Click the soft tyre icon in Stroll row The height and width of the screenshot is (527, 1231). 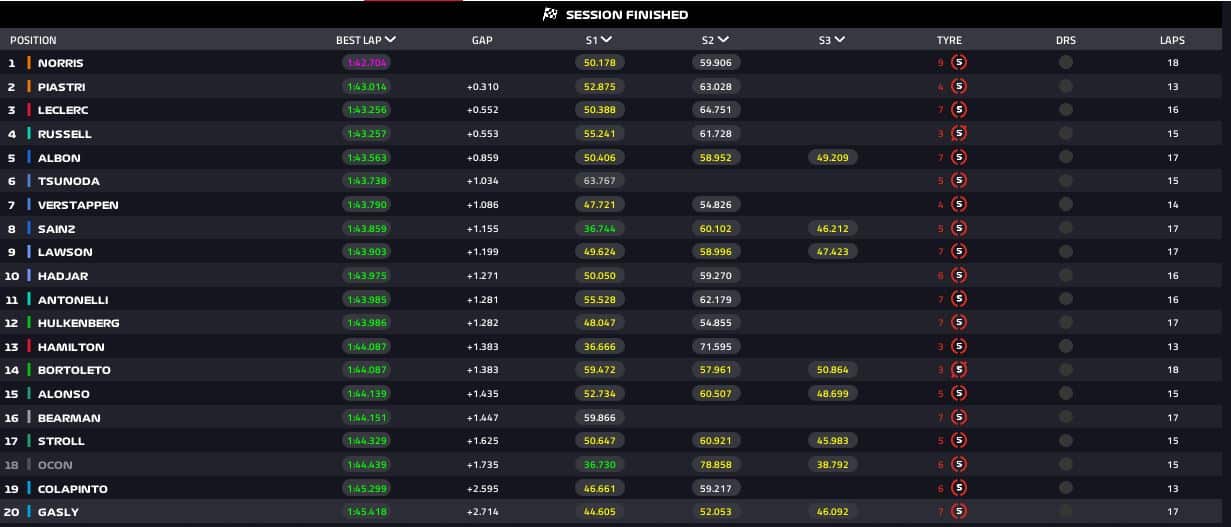(959, 441)
